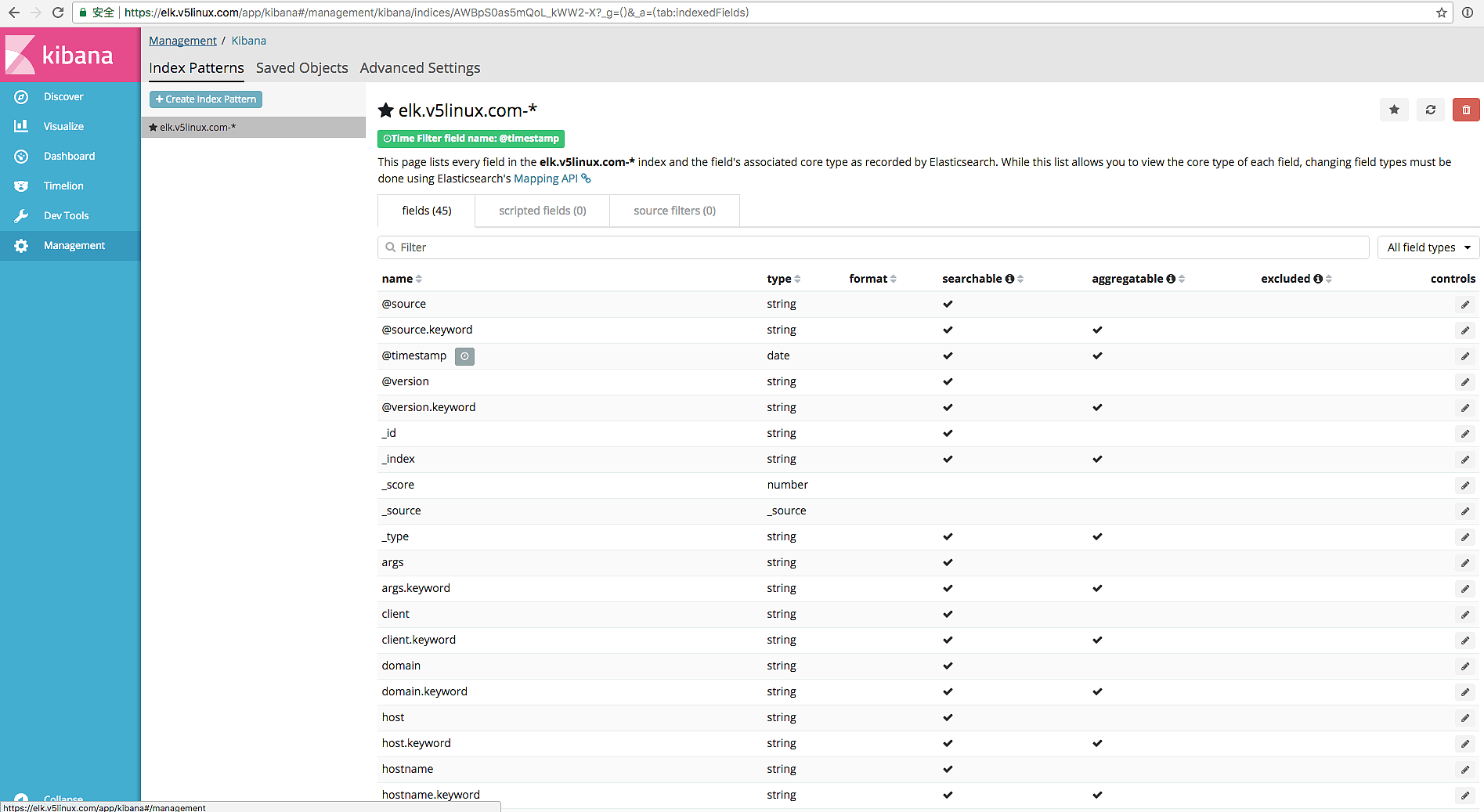Edit the _score field using pencil icon
This screenshot has height=812, width=1484.
(1464, 485)
